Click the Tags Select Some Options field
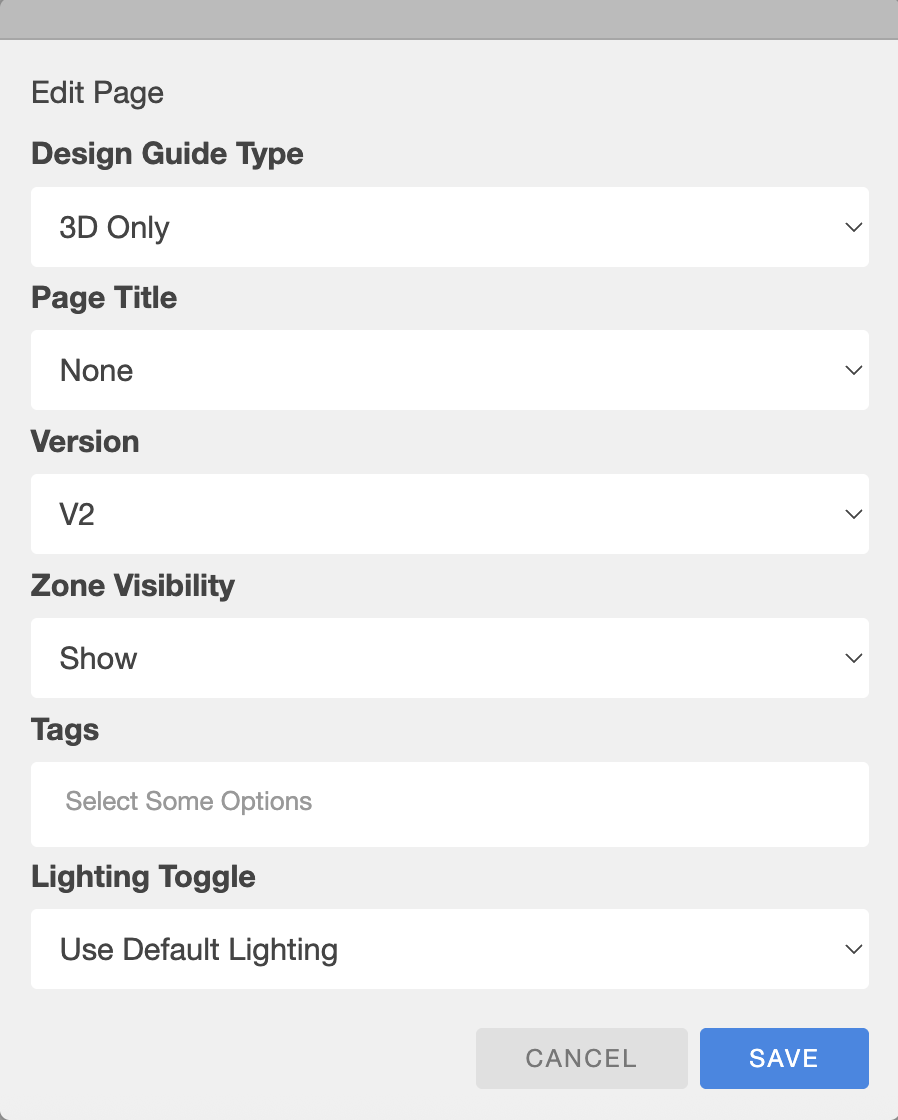The image size is (898, 1120). 449,804
